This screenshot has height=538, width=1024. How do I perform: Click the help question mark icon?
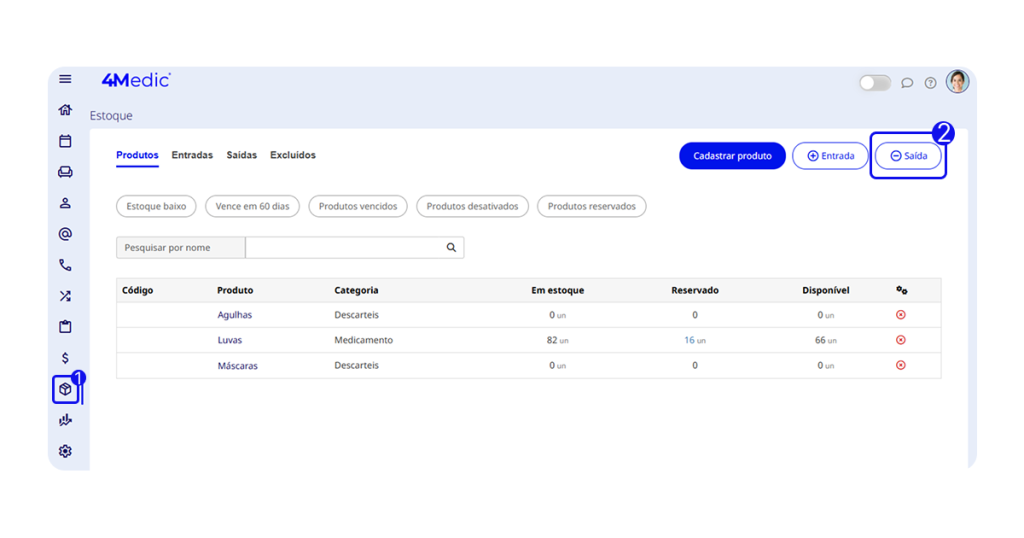click(x=930, y=83)
